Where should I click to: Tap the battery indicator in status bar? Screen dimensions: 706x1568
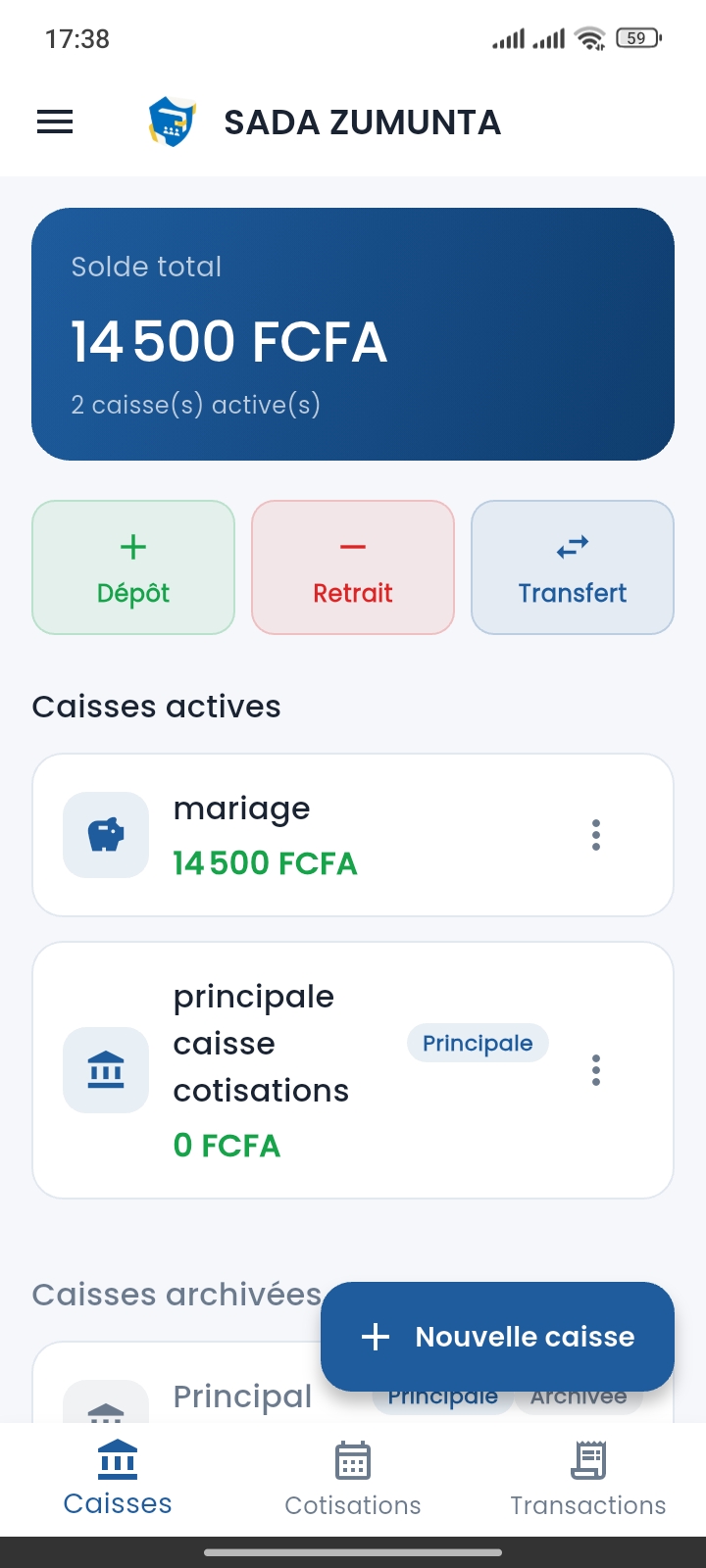pyautogui.click(x=638, y=38)
